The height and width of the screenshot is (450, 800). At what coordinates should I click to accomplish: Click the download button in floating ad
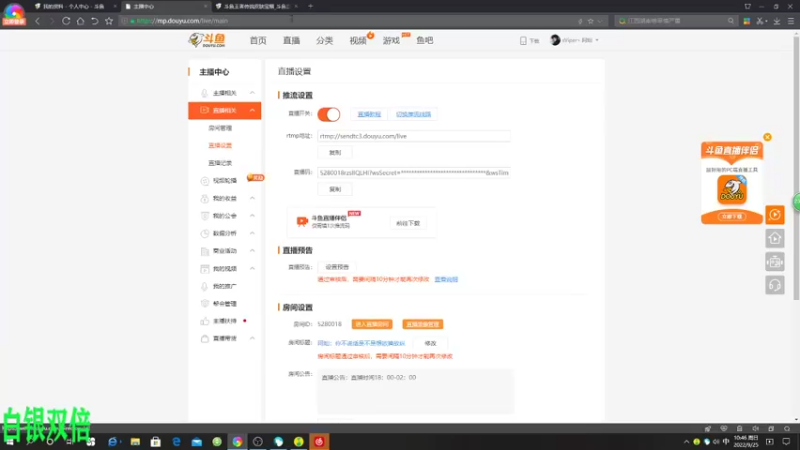(x=732, y=217)
